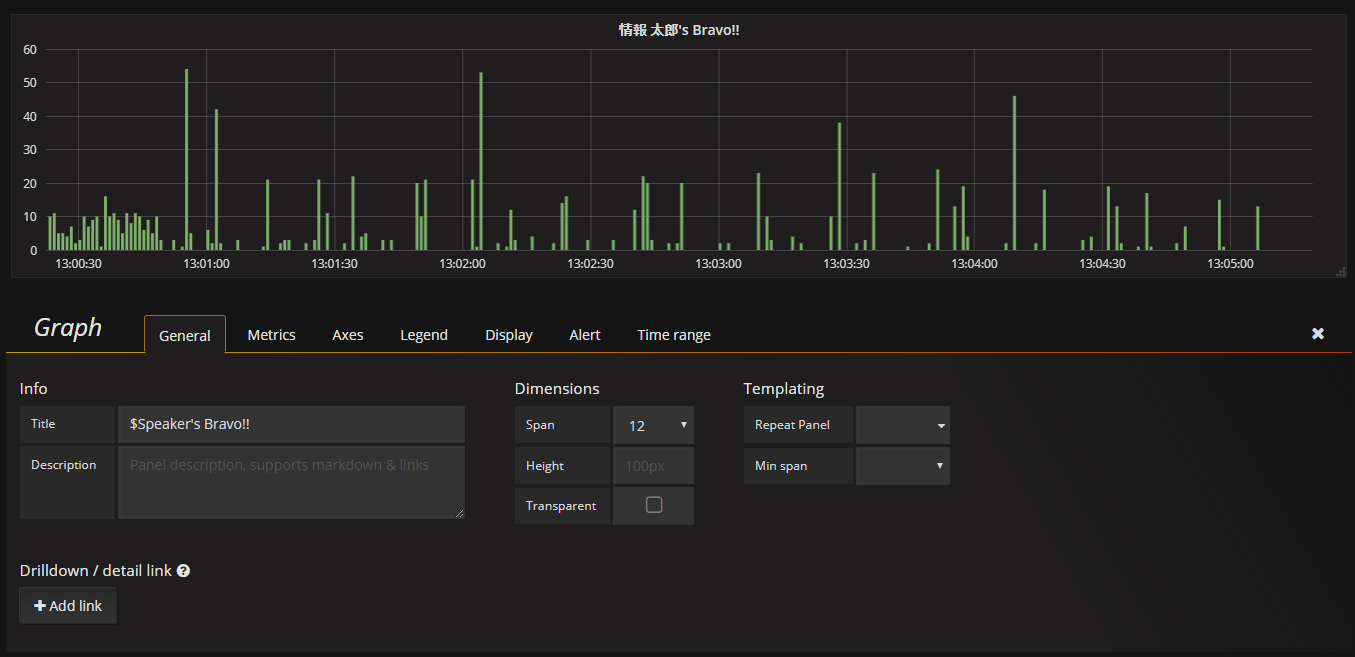Click the help icon beside Drilldown / detail link
The width and height of the screenshot is (1355, 657).
click(183, 571)
